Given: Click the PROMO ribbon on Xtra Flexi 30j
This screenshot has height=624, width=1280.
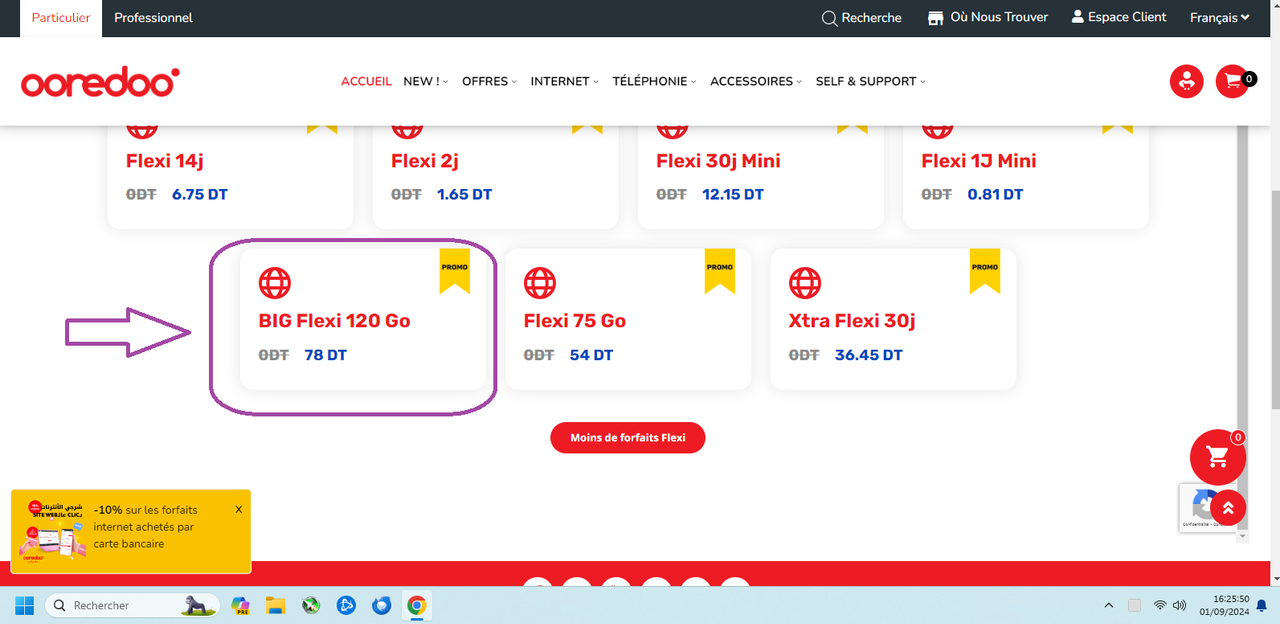Looking at the screenshot, I should [x=985, y=271].
